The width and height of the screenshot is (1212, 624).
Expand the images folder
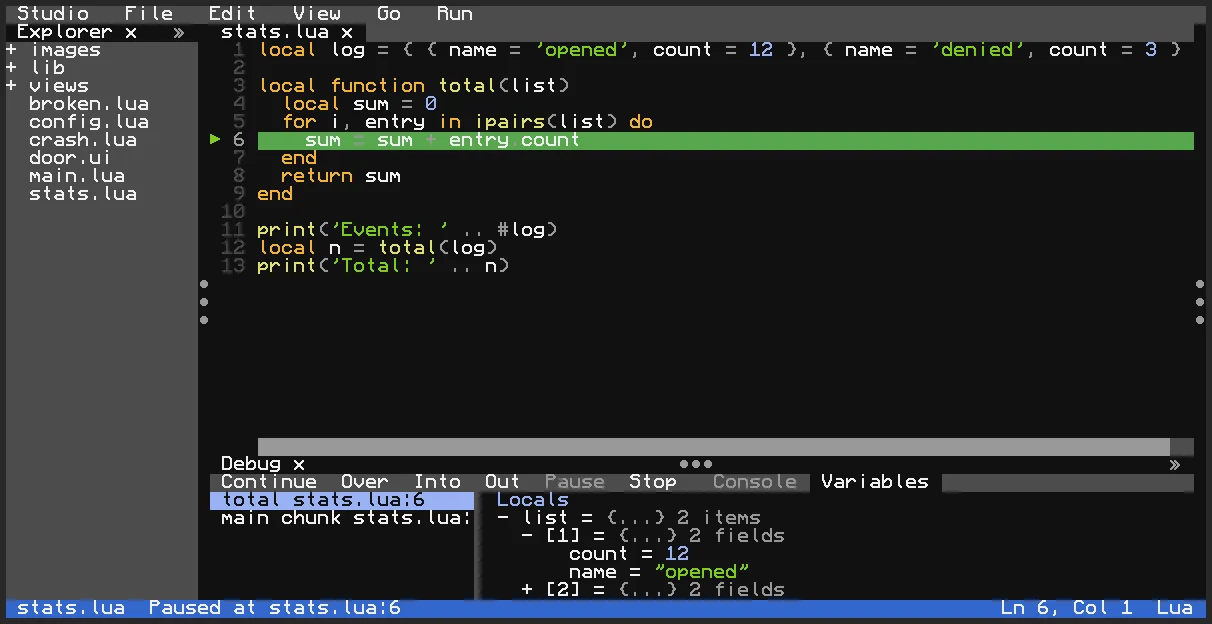(11, 50)
